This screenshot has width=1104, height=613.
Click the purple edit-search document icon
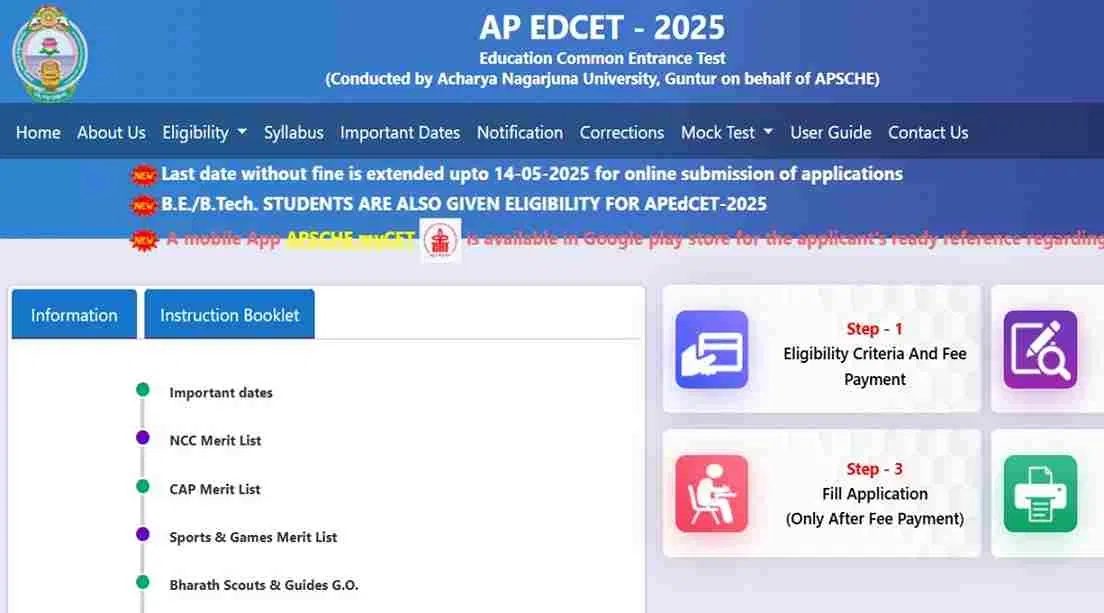pos(1040,348)
